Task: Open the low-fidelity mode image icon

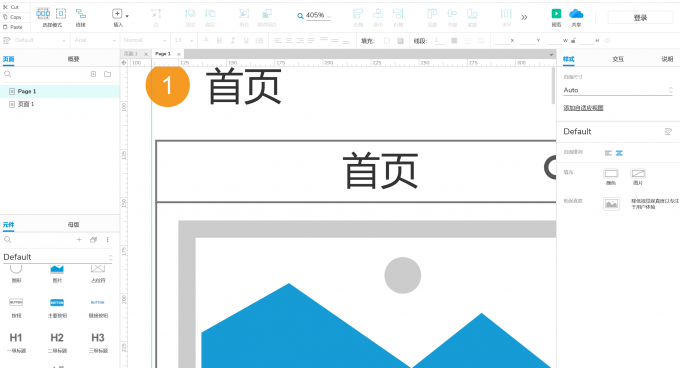Action: pyautogui.click(x=611, y=204)
